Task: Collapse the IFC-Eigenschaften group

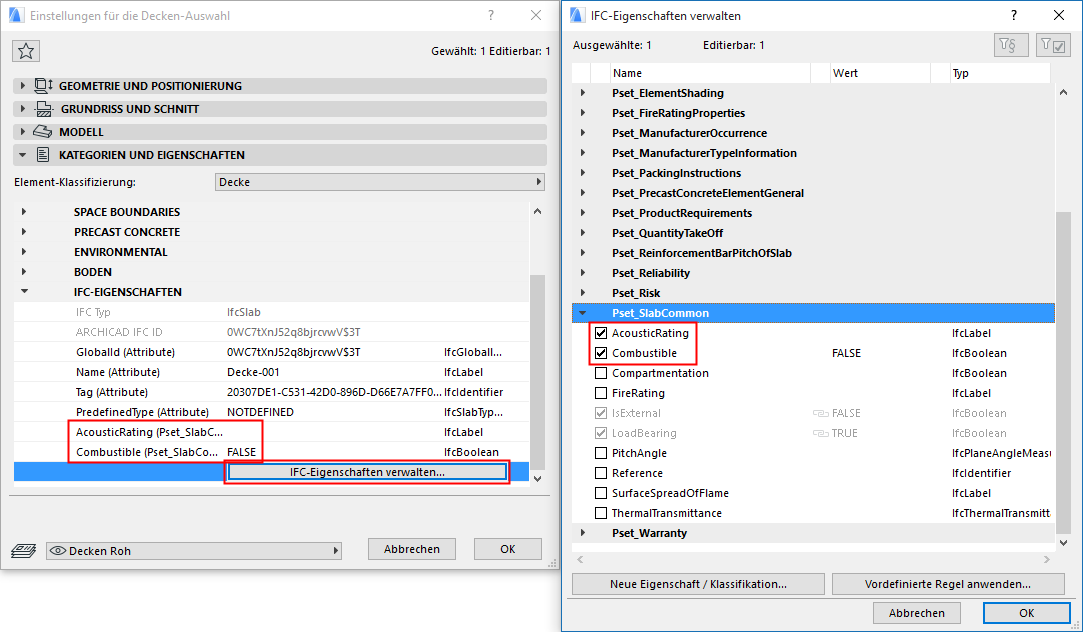Action: pos(24,292)
